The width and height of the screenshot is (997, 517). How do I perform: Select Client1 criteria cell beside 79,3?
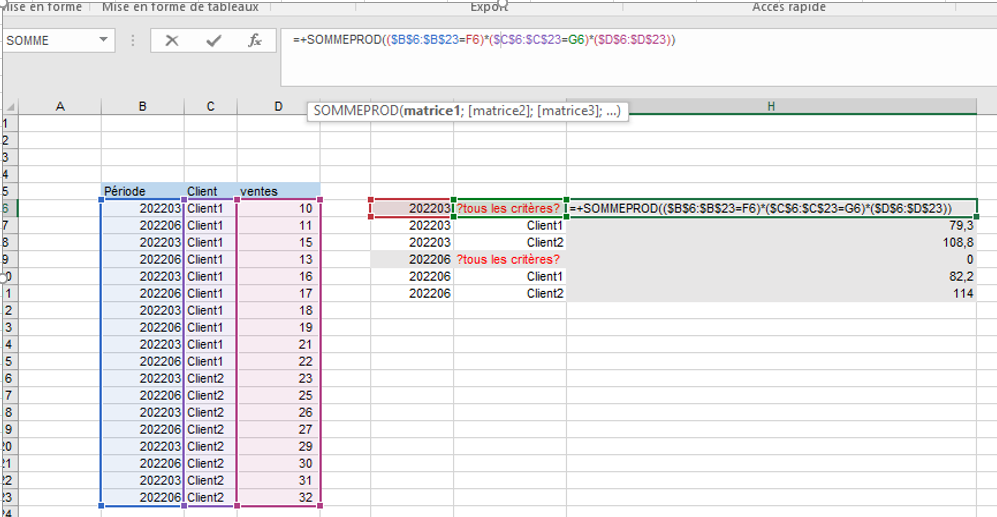[509, 225]
